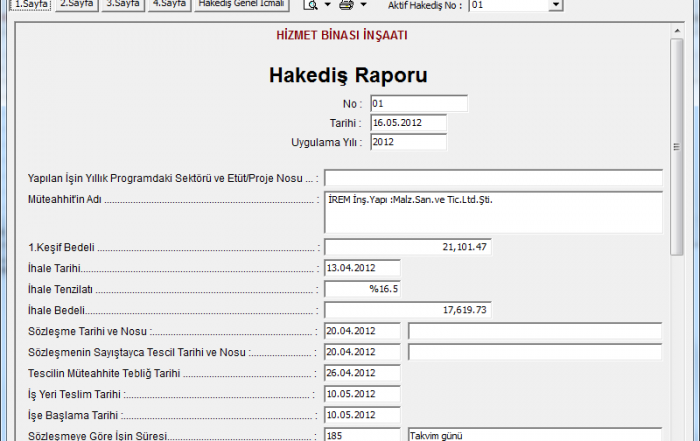
Task: Click the Tarihi field showing 16.05.2012
Action: [x=407, y=122]
